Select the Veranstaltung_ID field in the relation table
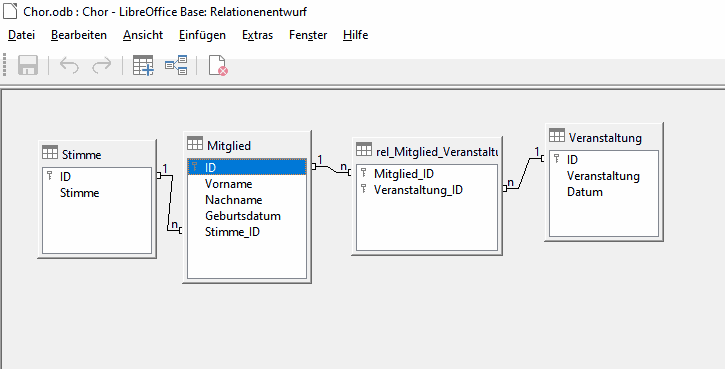Viewport: 725px width, 369px height. (426, 190)
